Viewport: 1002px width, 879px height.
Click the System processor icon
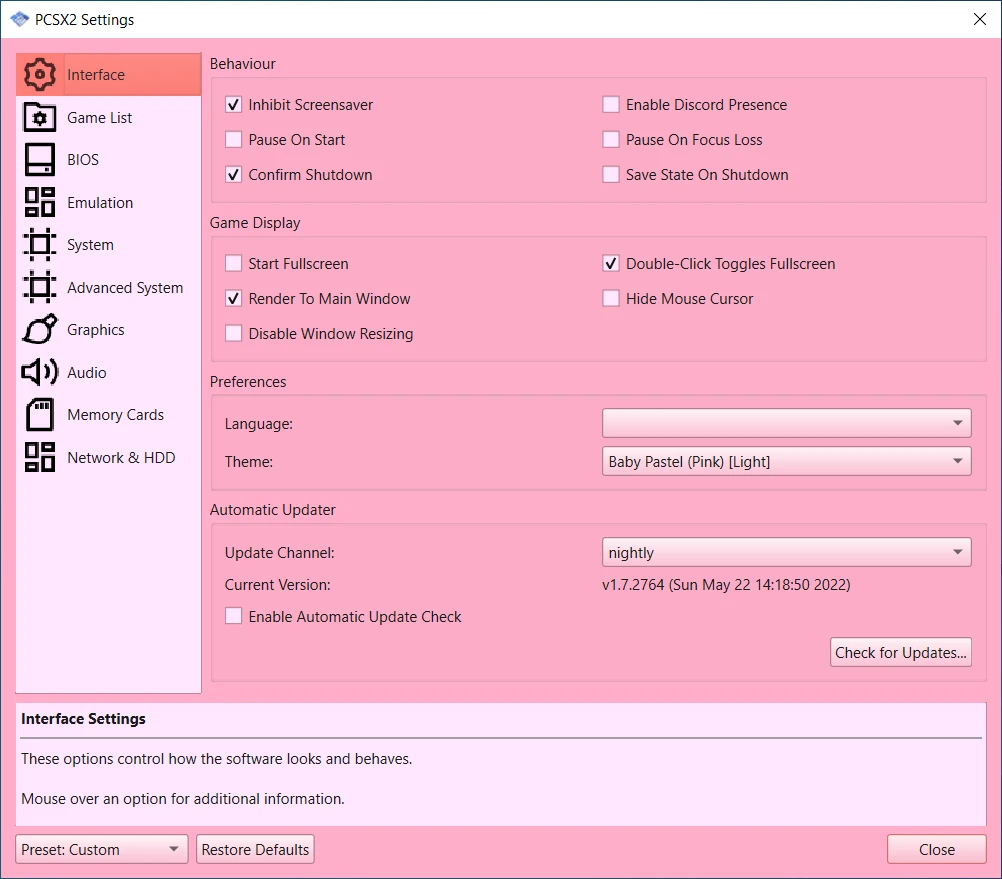[40, 245]
